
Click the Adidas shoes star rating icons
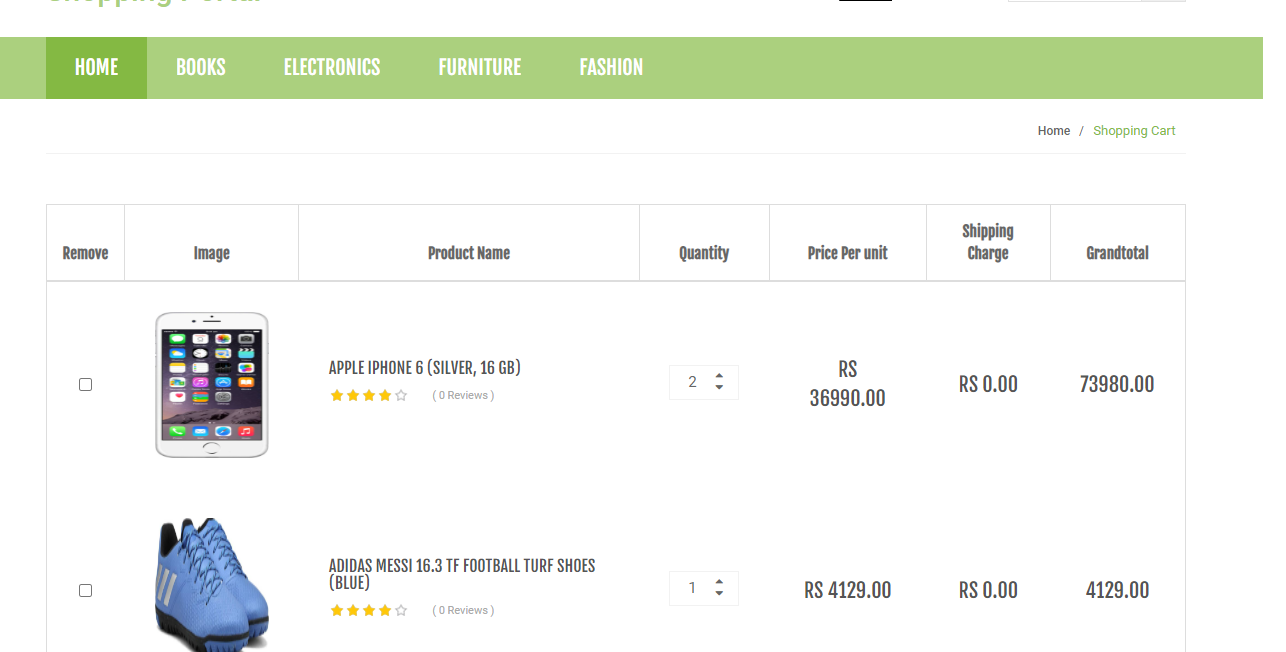[x=369, y=610]
